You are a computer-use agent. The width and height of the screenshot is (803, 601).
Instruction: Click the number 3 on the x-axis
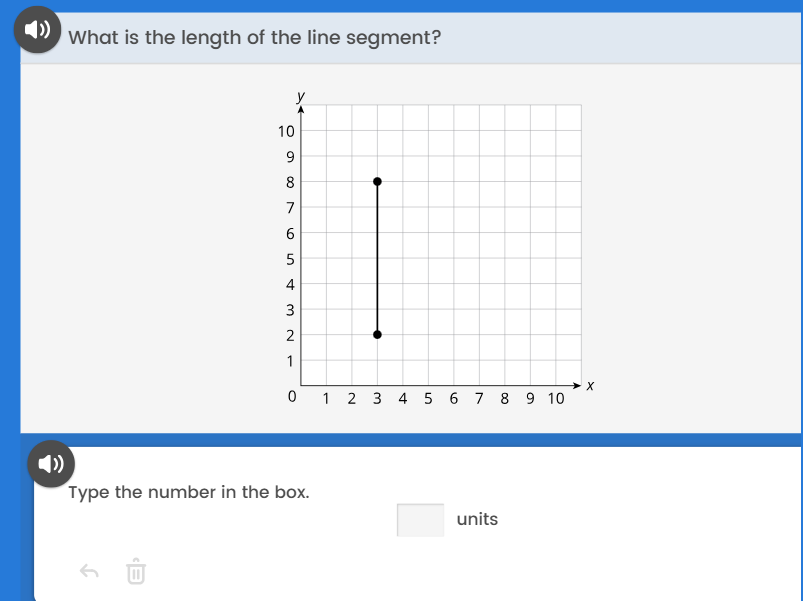click(x=377, y=398)
